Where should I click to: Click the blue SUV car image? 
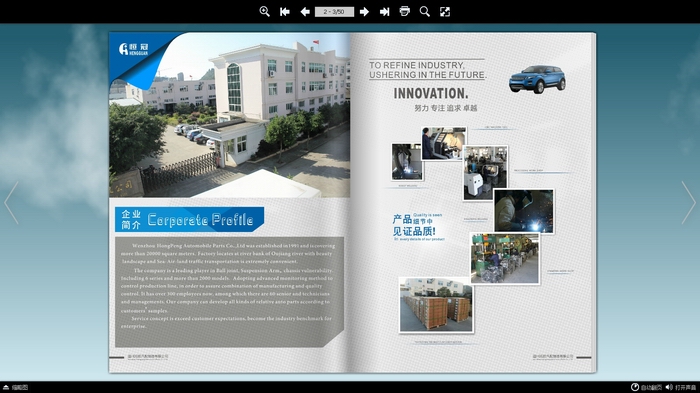(x=537, y=79)
